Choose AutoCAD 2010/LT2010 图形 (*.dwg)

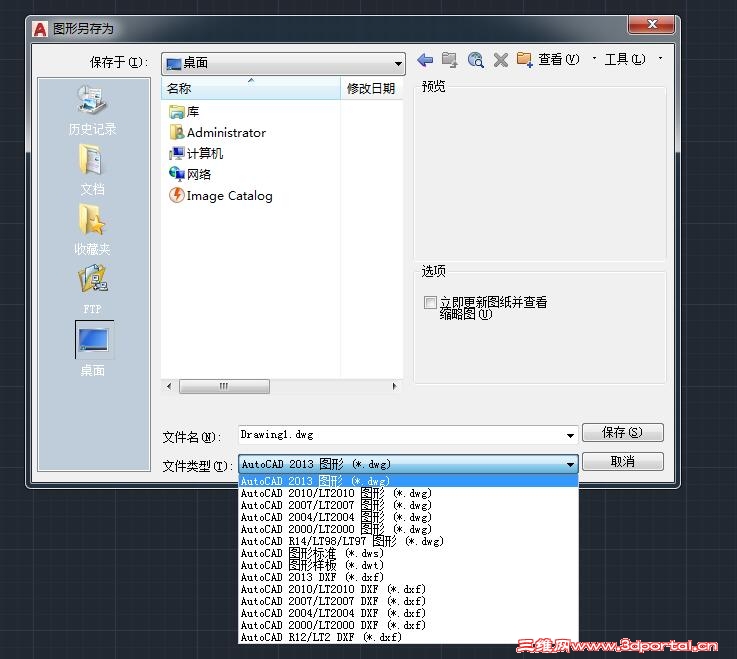408,493
